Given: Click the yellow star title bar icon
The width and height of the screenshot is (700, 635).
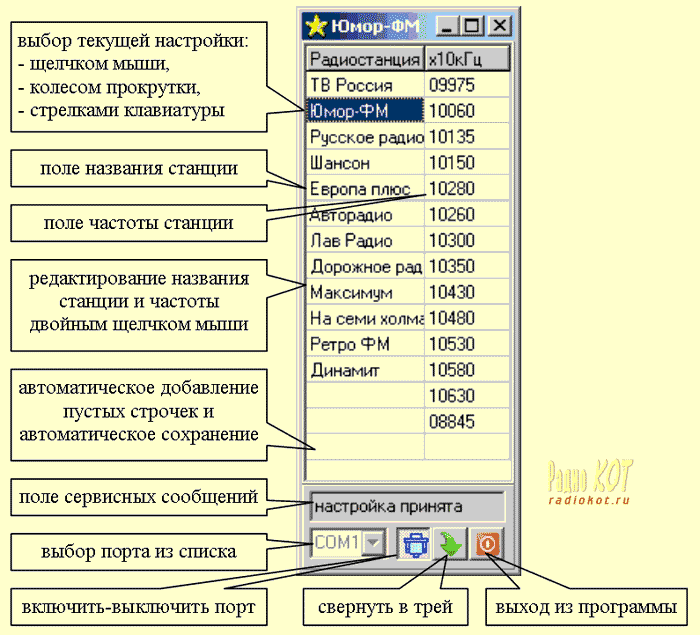Looking at the screenshot, I should pyautogui.click(x=316, y=26).
